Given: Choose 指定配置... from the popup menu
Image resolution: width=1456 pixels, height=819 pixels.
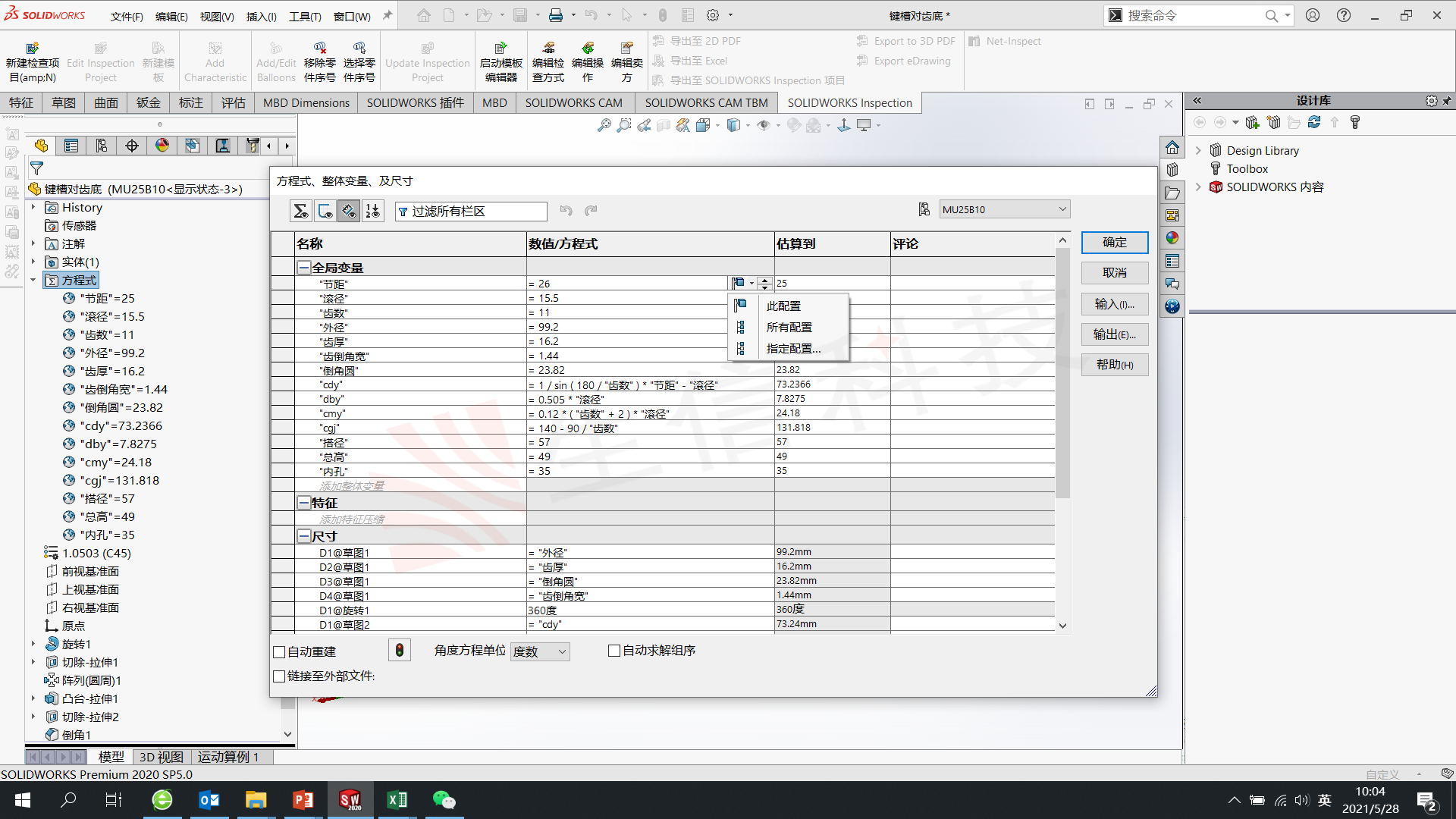Looking at the screenshot, I should coord(789,348).
